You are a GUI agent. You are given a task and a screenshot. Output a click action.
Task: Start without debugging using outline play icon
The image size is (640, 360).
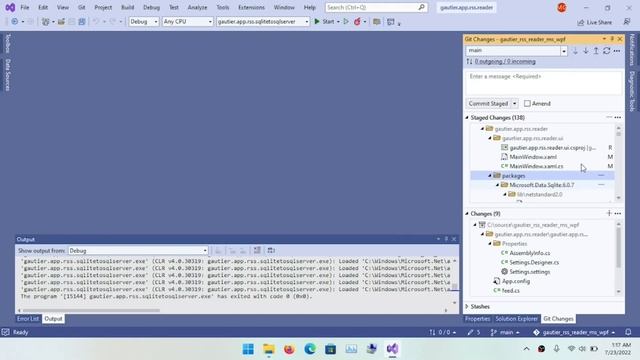tap(346, 22)
